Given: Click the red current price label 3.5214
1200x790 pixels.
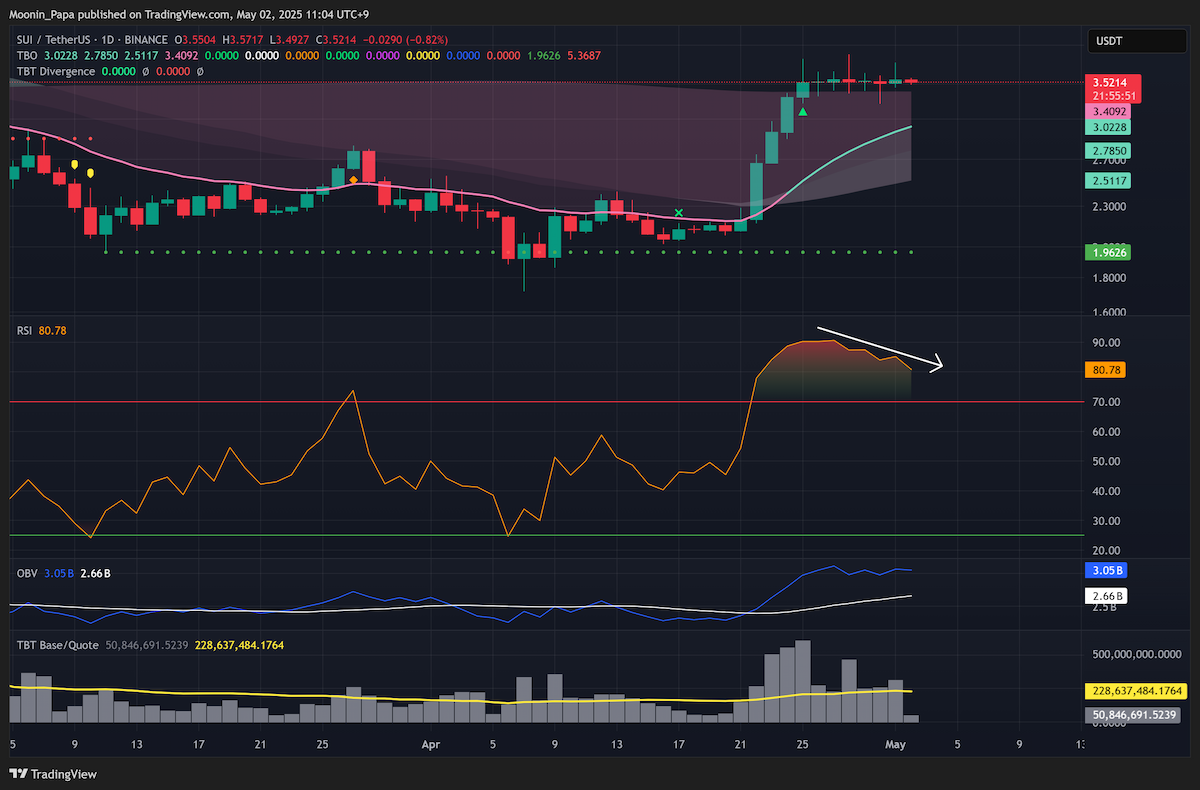Looking at the screenshot, I should pyautogui.click(x=1115, y=82).
